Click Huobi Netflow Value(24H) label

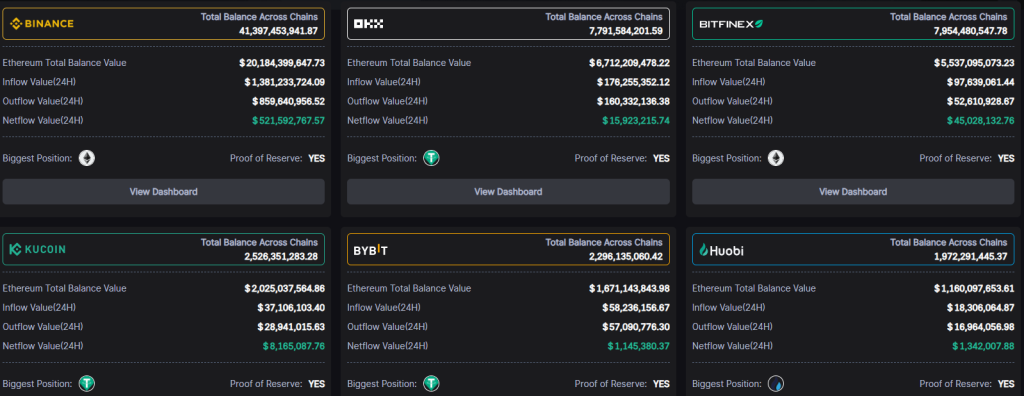click(x=733, y=346)
